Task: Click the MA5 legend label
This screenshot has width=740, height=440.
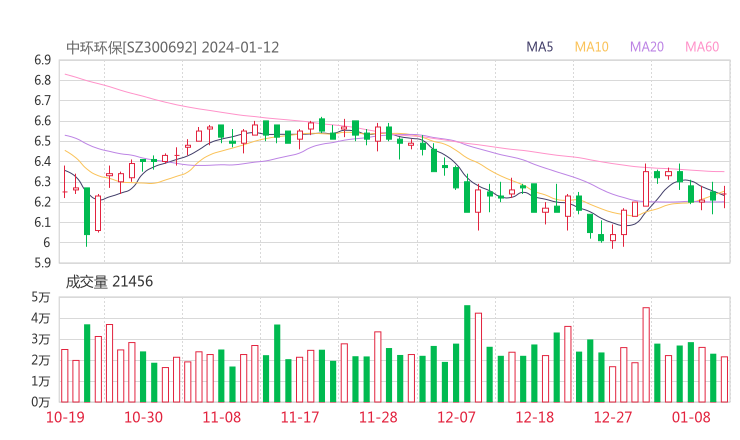Action: 539,47
